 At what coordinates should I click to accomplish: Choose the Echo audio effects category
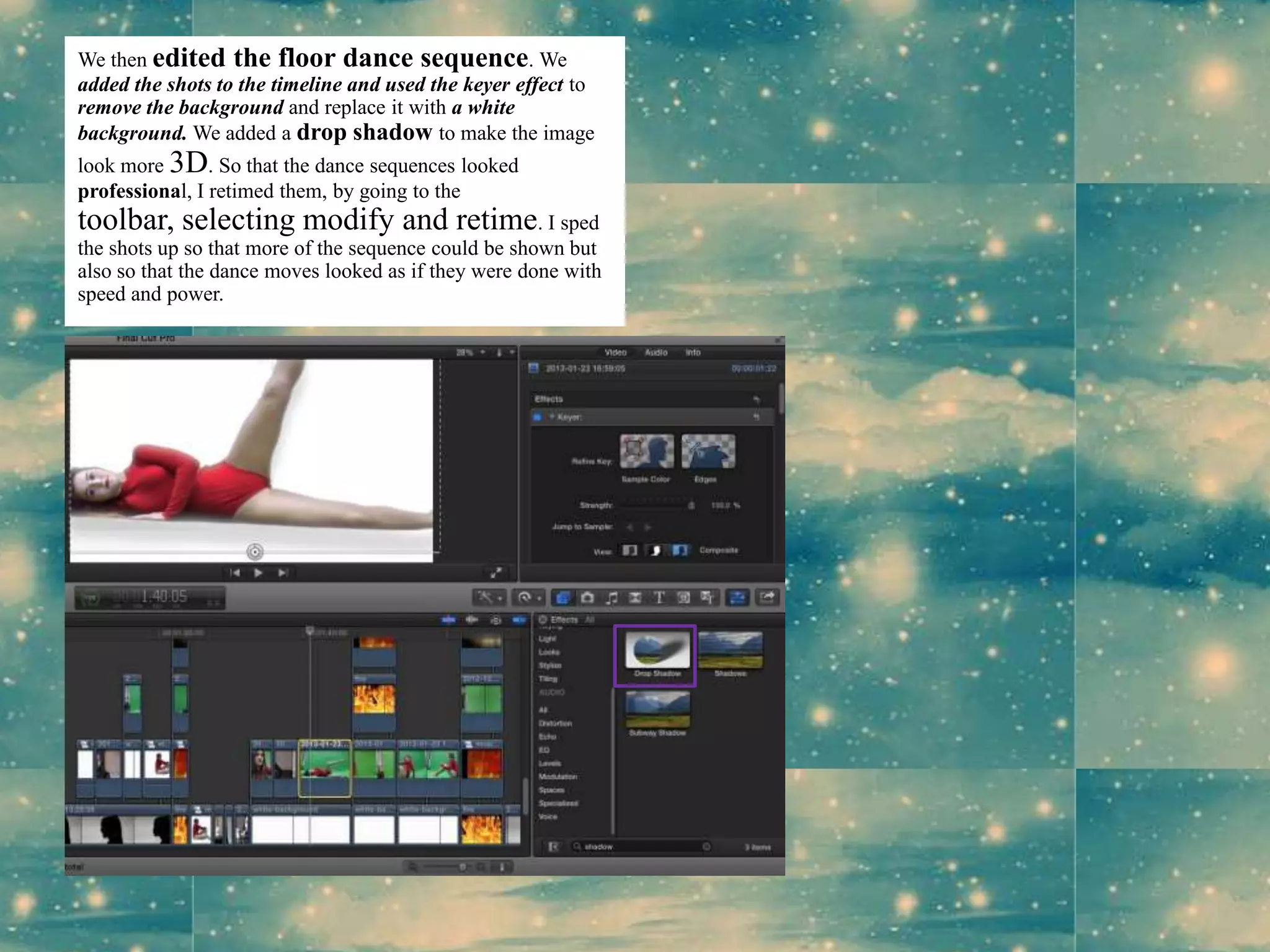pyautogui.click(x=547, y=737)
